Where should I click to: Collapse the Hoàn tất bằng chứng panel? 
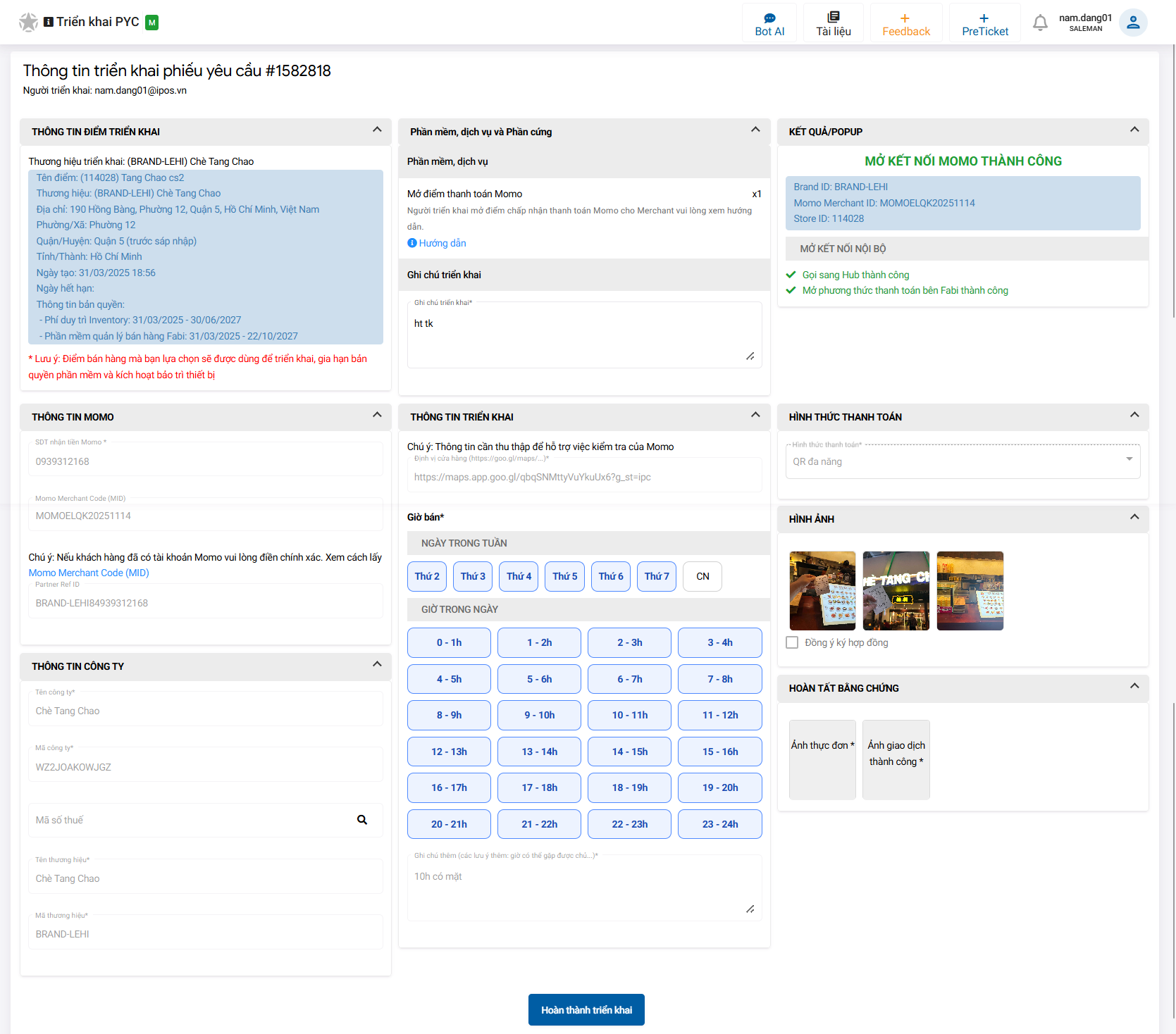(1134, 687)
